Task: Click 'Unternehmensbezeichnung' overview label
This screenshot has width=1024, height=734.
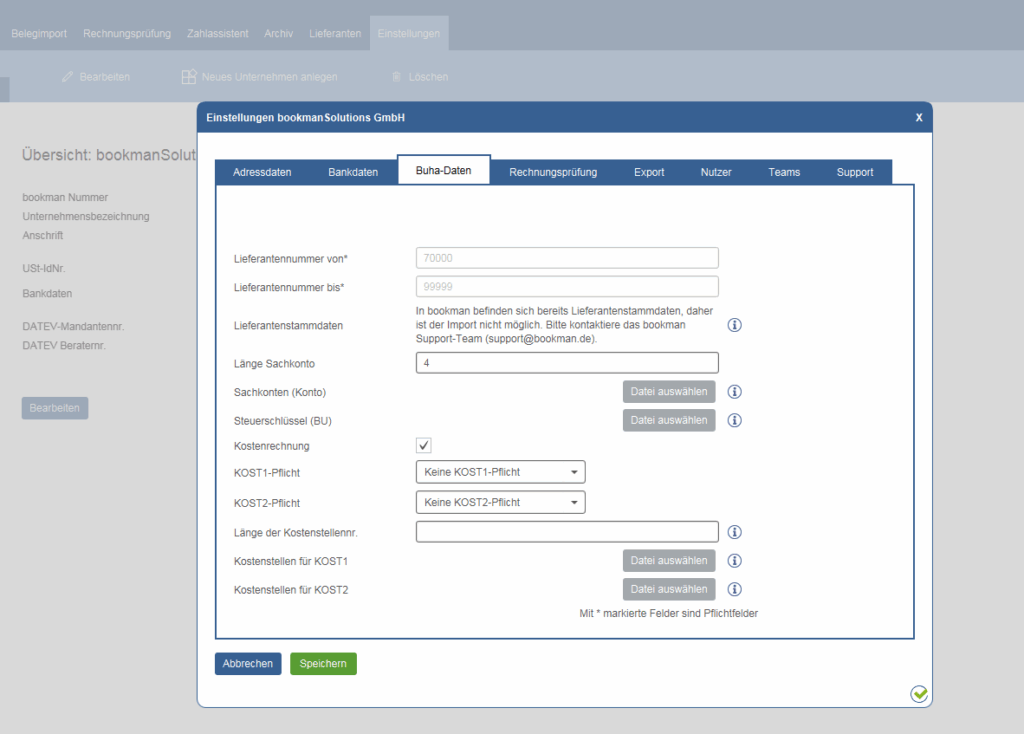Action: 86,216
